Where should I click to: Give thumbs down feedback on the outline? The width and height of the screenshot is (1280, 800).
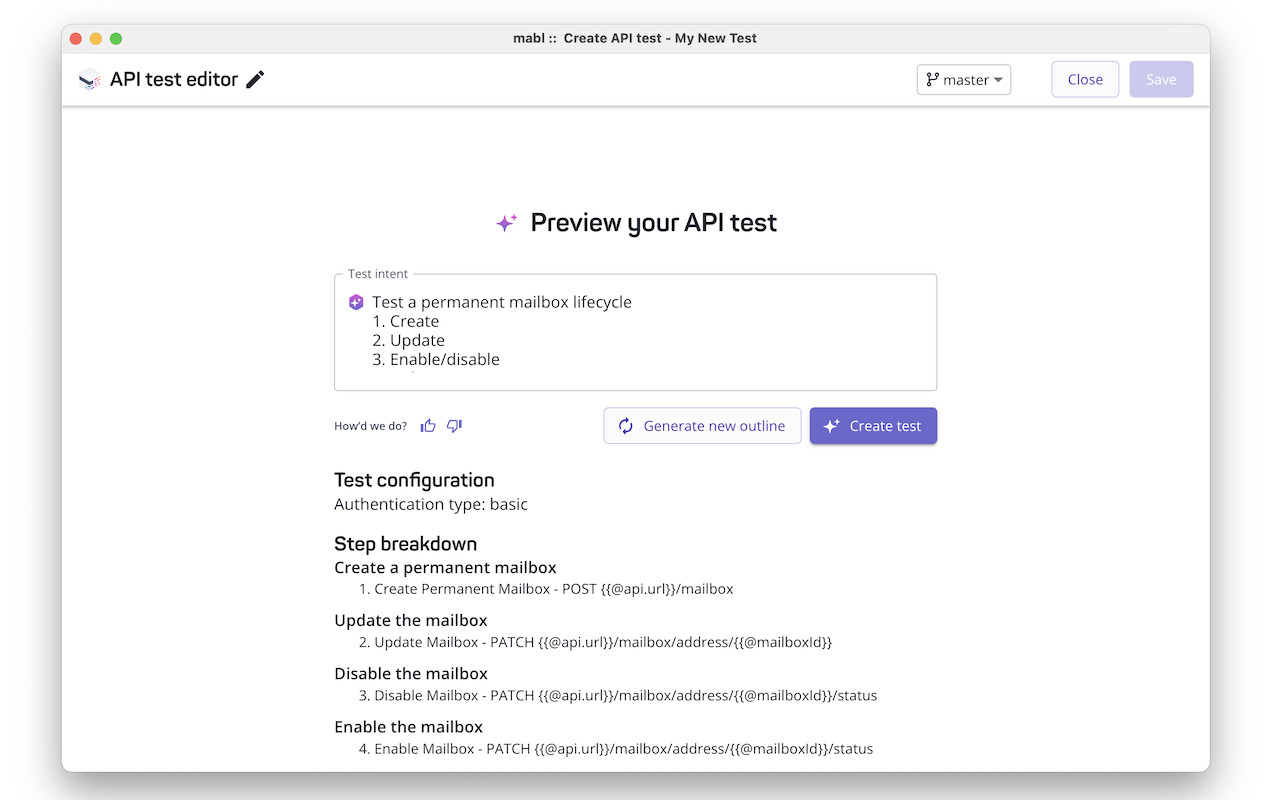click(x=454, y=425)
